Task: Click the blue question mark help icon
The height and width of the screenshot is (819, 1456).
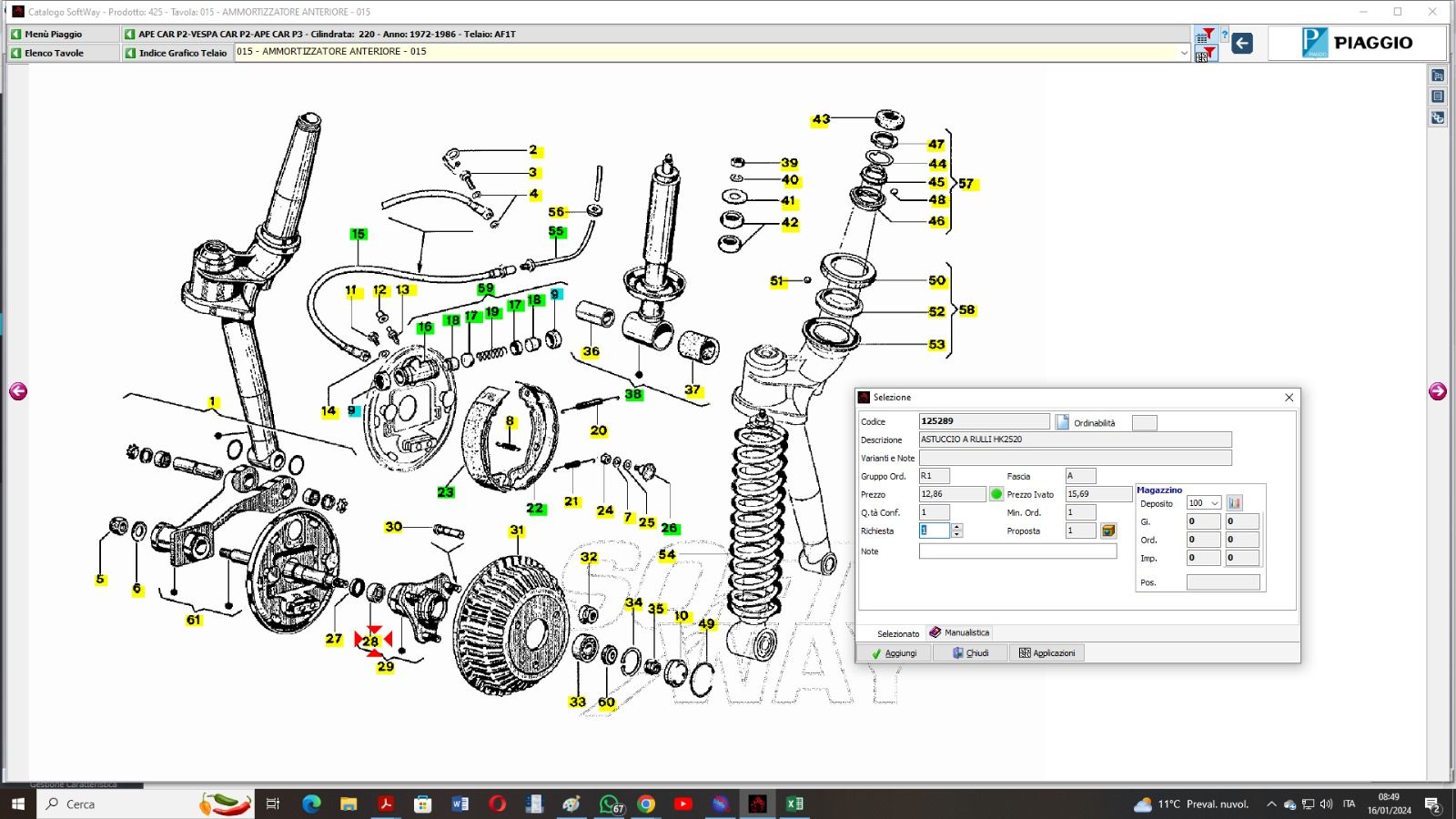Action: 1225,35
